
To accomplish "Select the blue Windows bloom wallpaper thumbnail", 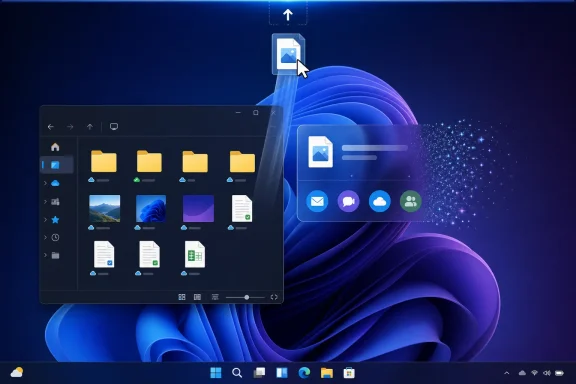I will [x=151, y=208].
